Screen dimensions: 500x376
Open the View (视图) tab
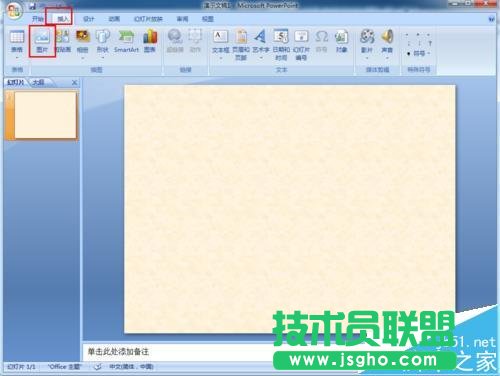207,19
